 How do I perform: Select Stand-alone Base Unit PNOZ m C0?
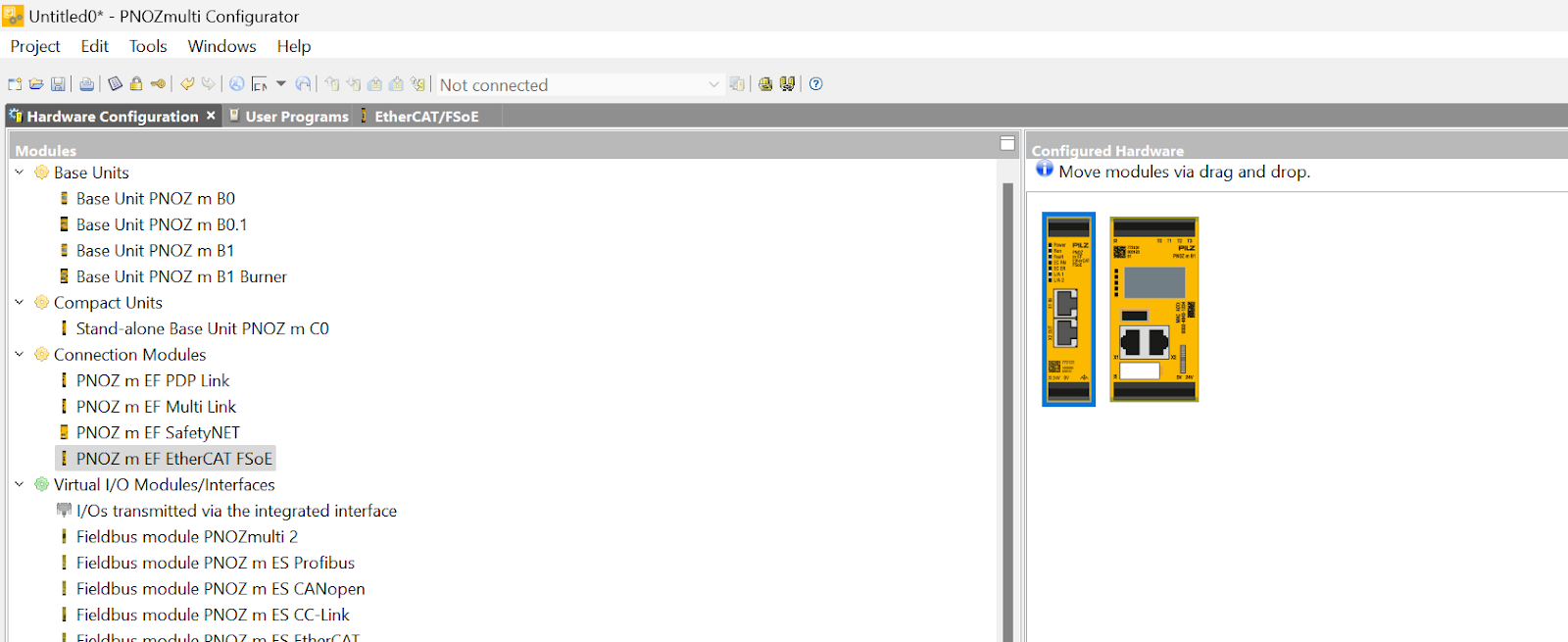[202, 328]
